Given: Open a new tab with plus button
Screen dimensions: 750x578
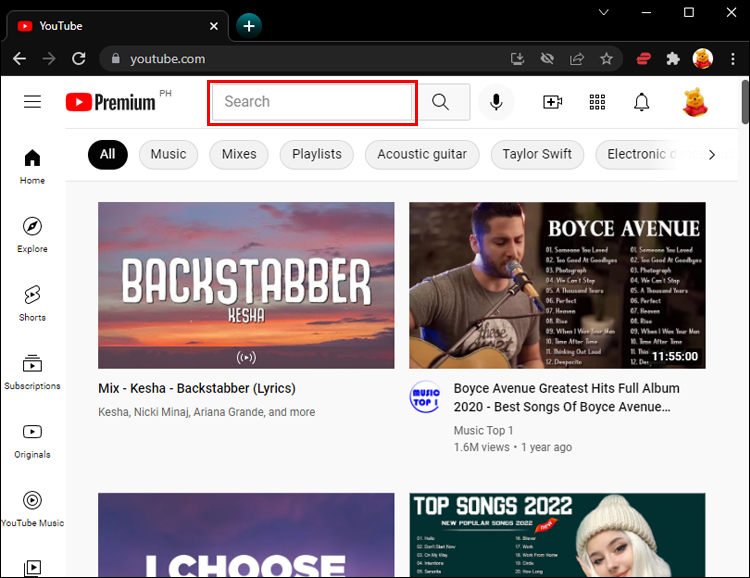Looking at the screenshot, I should (249, 26).
